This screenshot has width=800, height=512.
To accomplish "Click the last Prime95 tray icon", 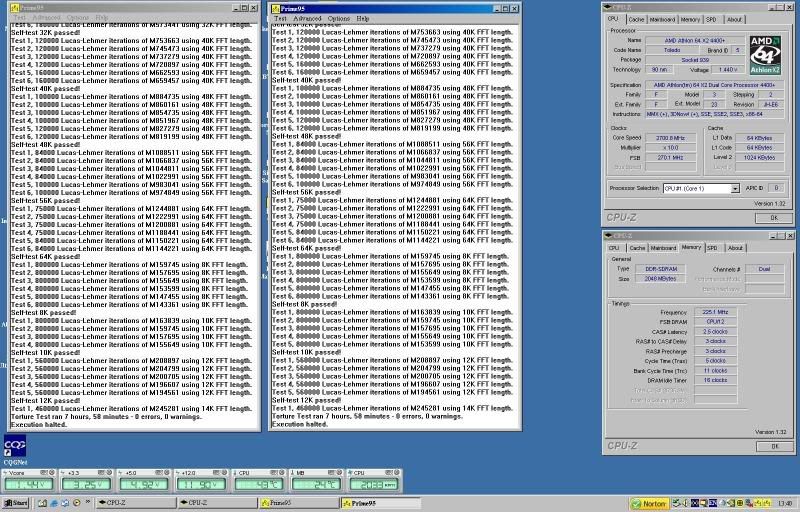I will pos(767,503).
